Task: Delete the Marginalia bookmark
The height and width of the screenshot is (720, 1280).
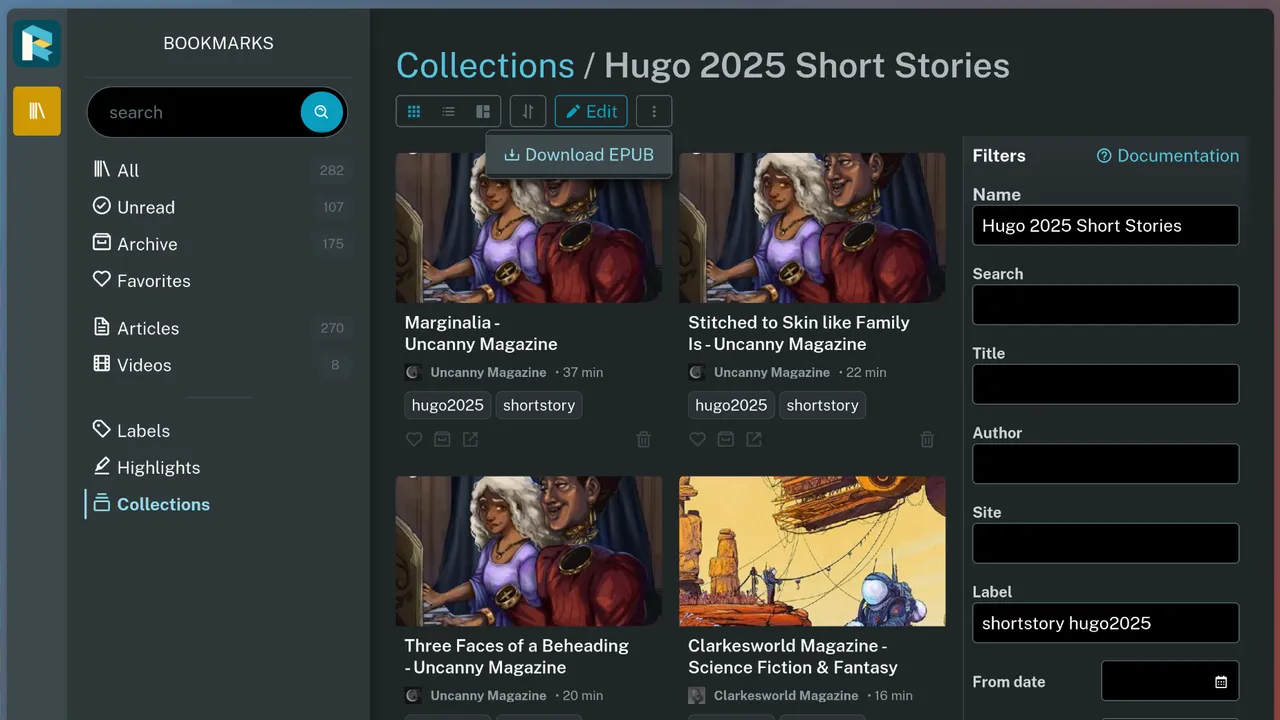Action: click(x=644, y=439)
